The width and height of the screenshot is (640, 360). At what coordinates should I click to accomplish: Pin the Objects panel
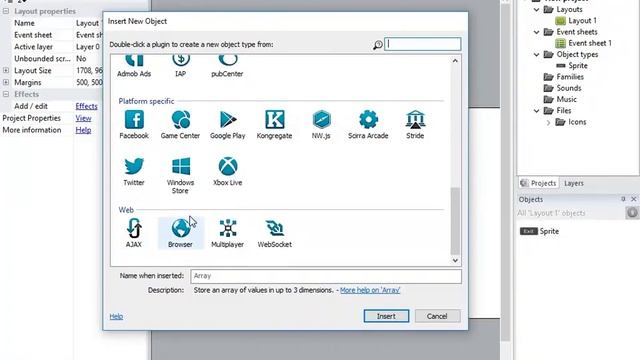(x=623, y=199)
